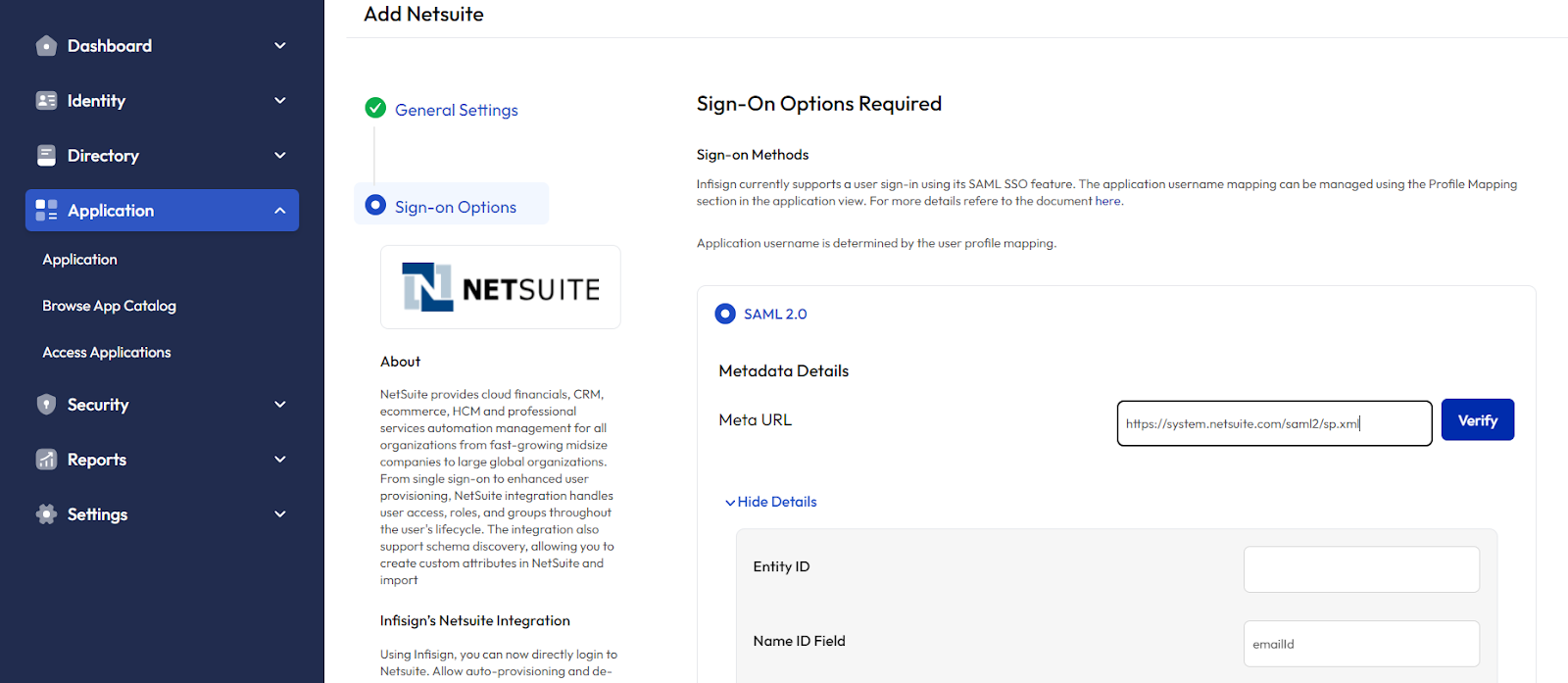Click the NetSuite logo thumbnail
The image size is (1568, 683).
pos(501,287)
